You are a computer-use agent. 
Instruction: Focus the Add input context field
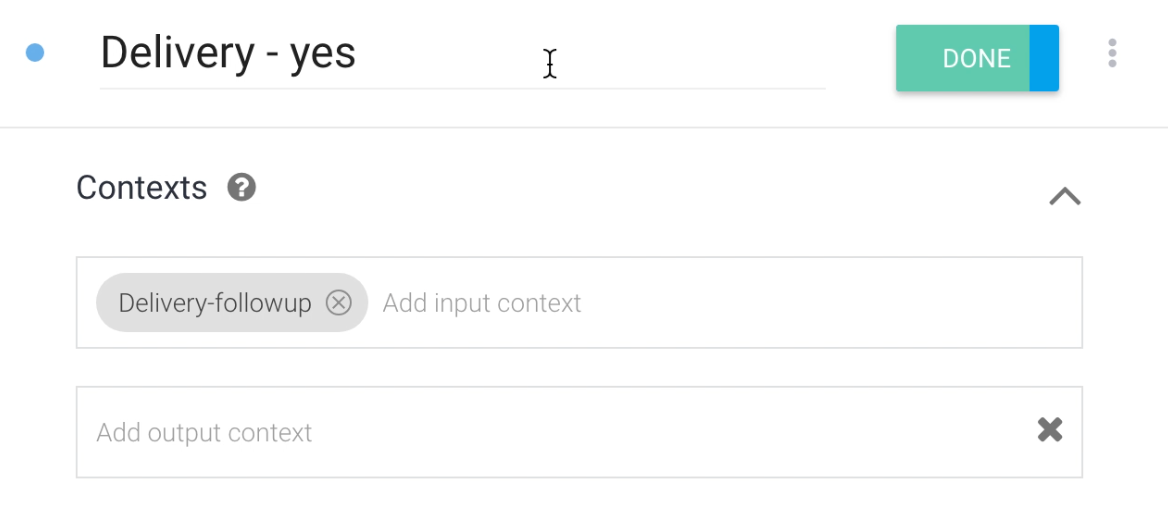pyautogui.click(x=700, y=303)
